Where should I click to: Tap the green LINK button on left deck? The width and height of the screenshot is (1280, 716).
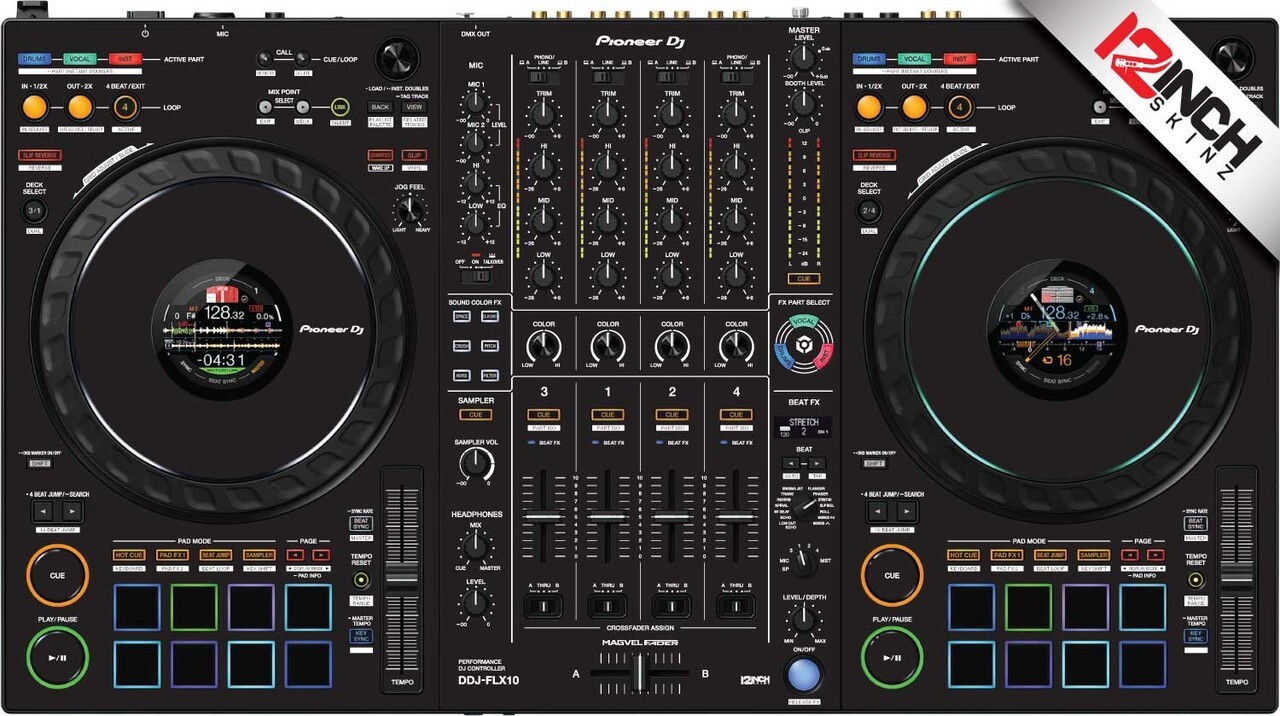coord(340,107)
